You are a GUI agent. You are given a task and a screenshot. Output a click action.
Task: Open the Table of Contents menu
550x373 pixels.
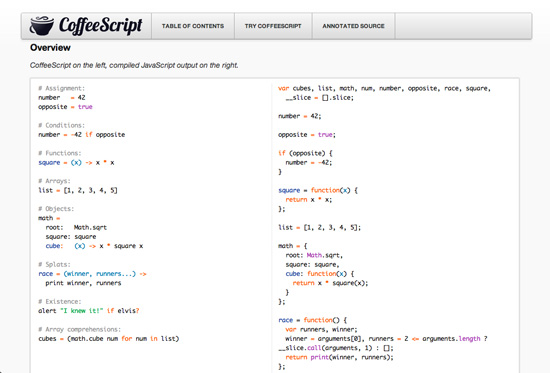click(193, 26)
